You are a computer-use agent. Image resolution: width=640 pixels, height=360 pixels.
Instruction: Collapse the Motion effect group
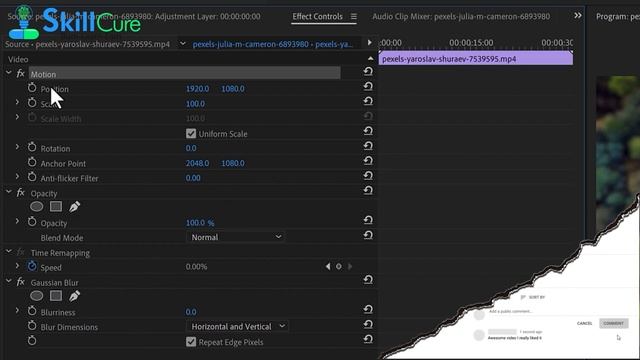click(9, 73)
